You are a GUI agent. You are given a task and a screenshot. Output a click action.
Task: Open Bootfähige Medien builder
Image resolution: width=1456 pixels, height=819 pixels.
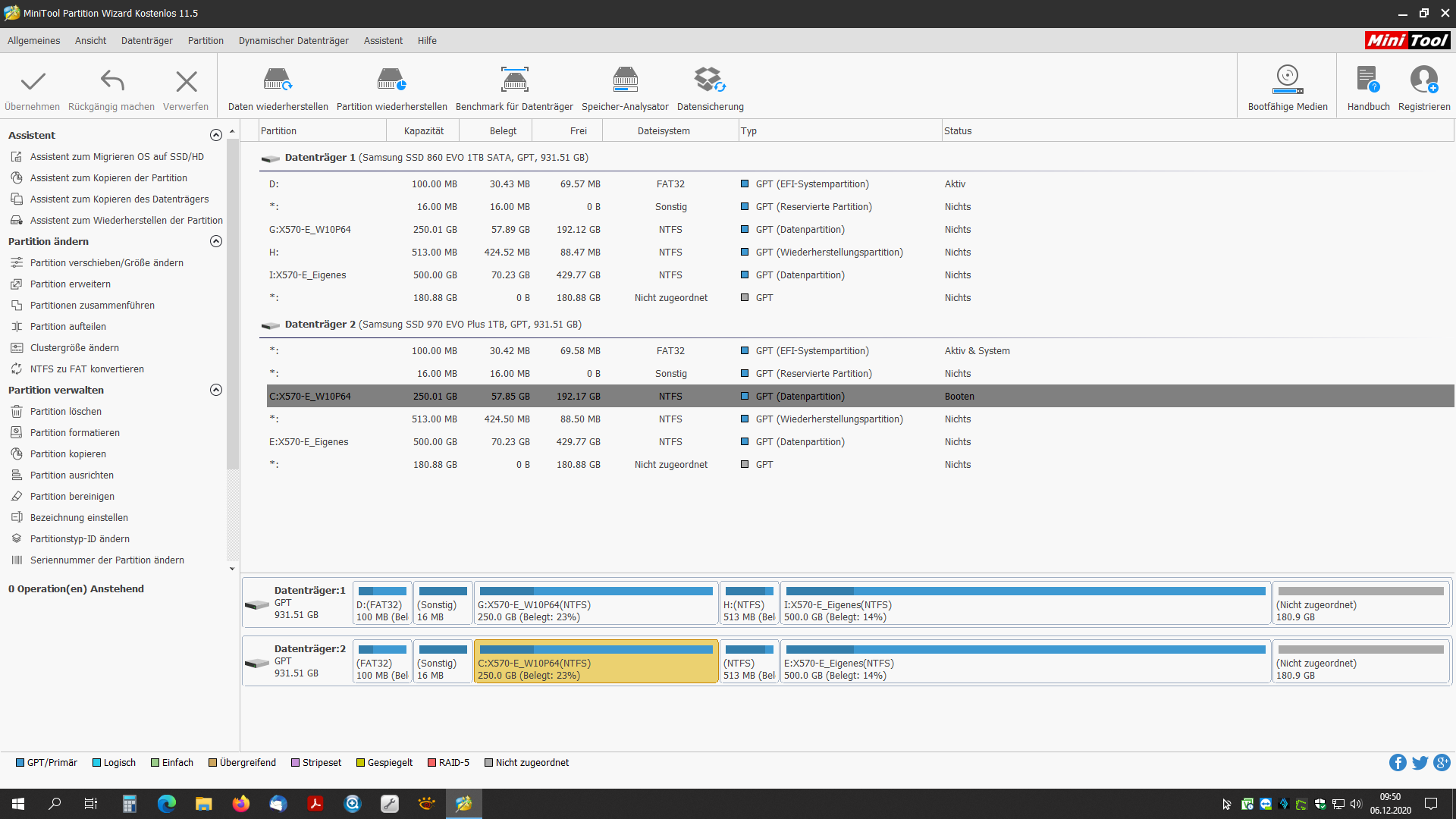pyautogui.click(x=1288, y=80)
